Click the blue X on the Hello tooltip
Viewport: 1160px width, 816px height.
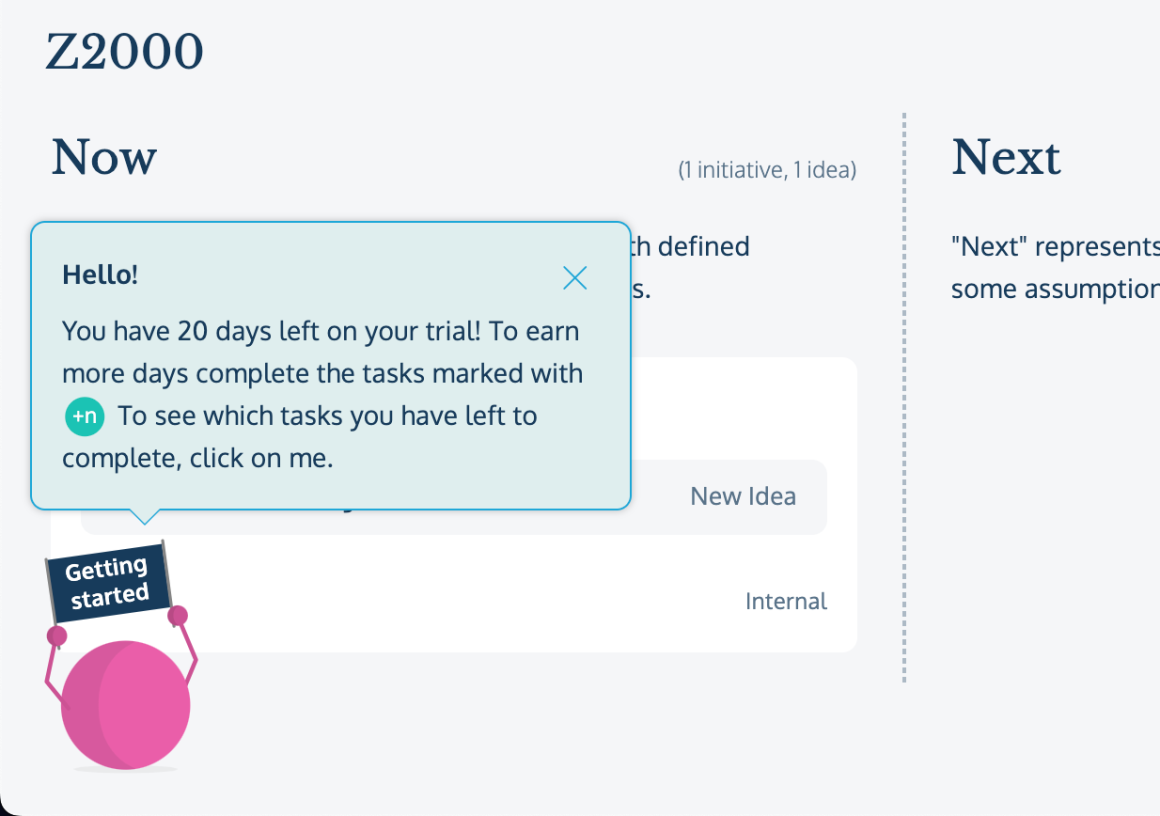click(x=575, y=278)
